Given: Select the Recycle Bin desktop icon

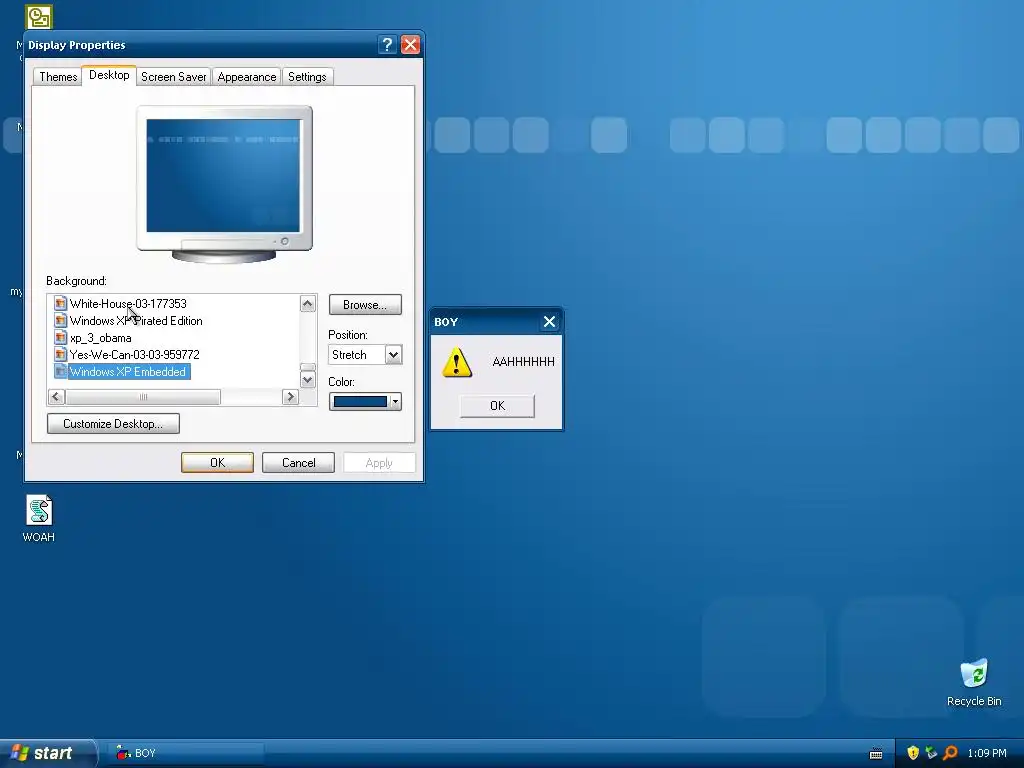Looking at the screenshot, I should tap(974, 682).
